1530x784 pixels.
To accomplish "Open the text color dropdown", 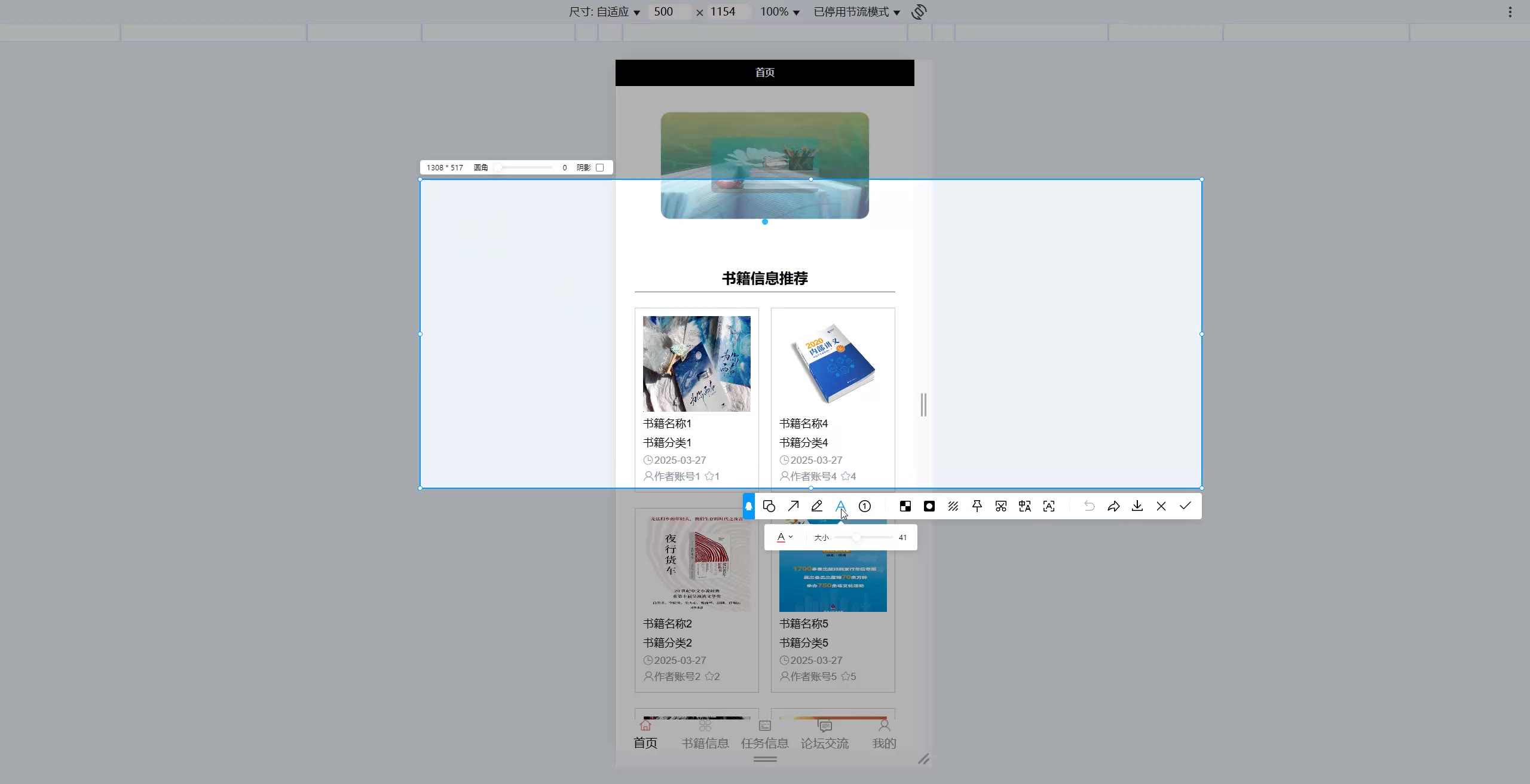I will (785, 537).
